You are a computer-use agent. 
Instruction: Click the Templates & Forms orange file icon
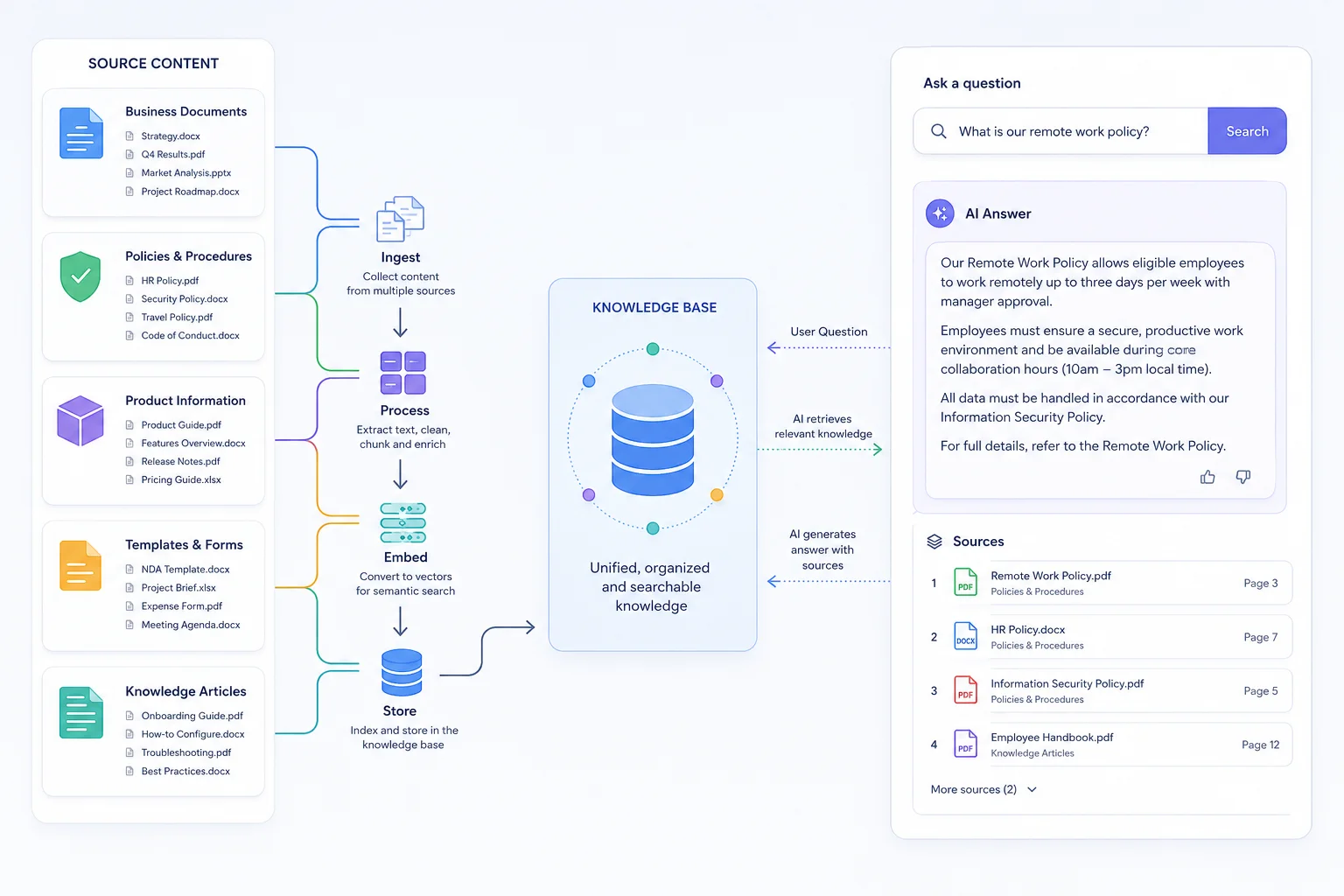(80, 565)
